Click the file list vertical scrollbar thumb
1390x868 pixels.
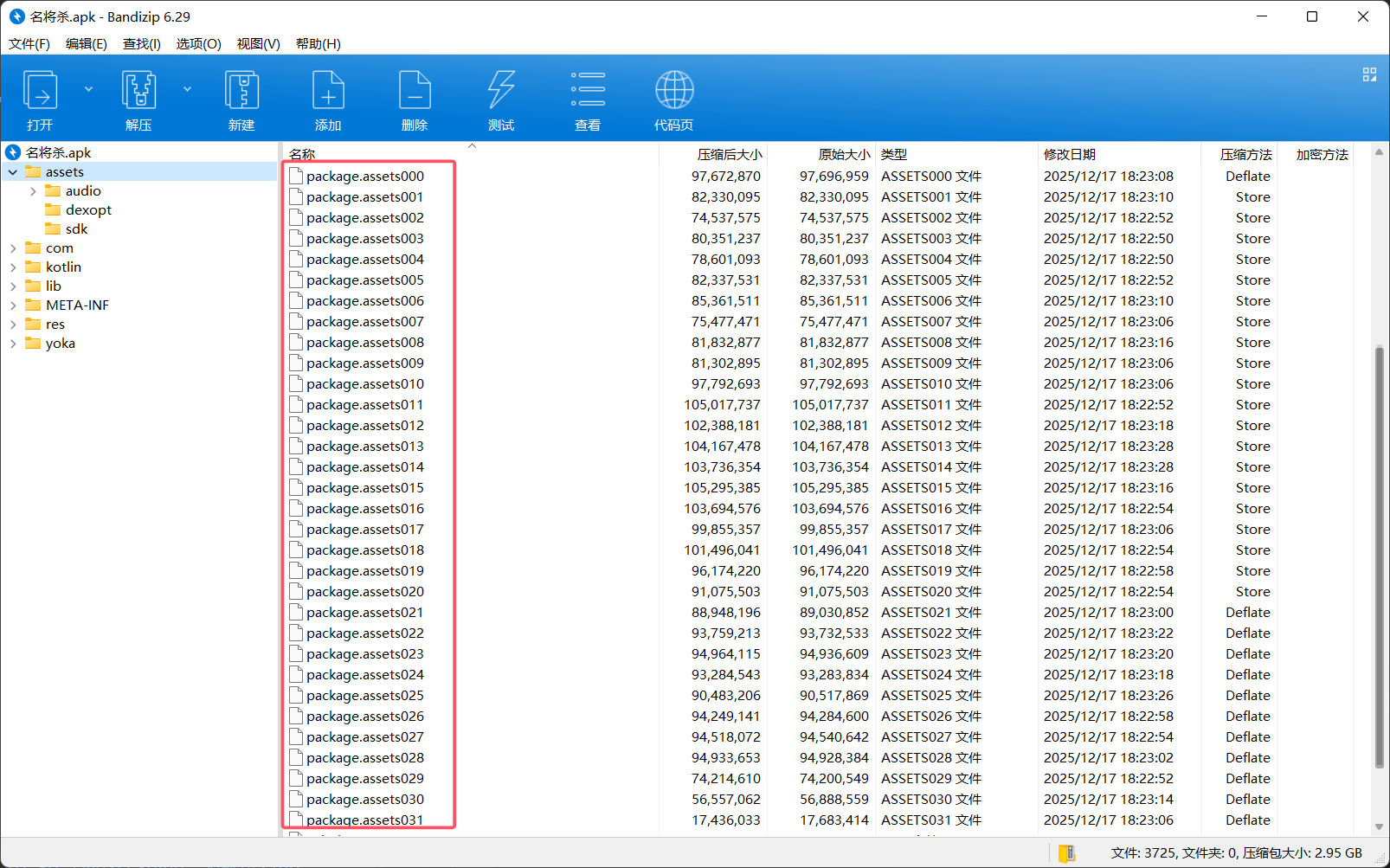coord(1379,556)
